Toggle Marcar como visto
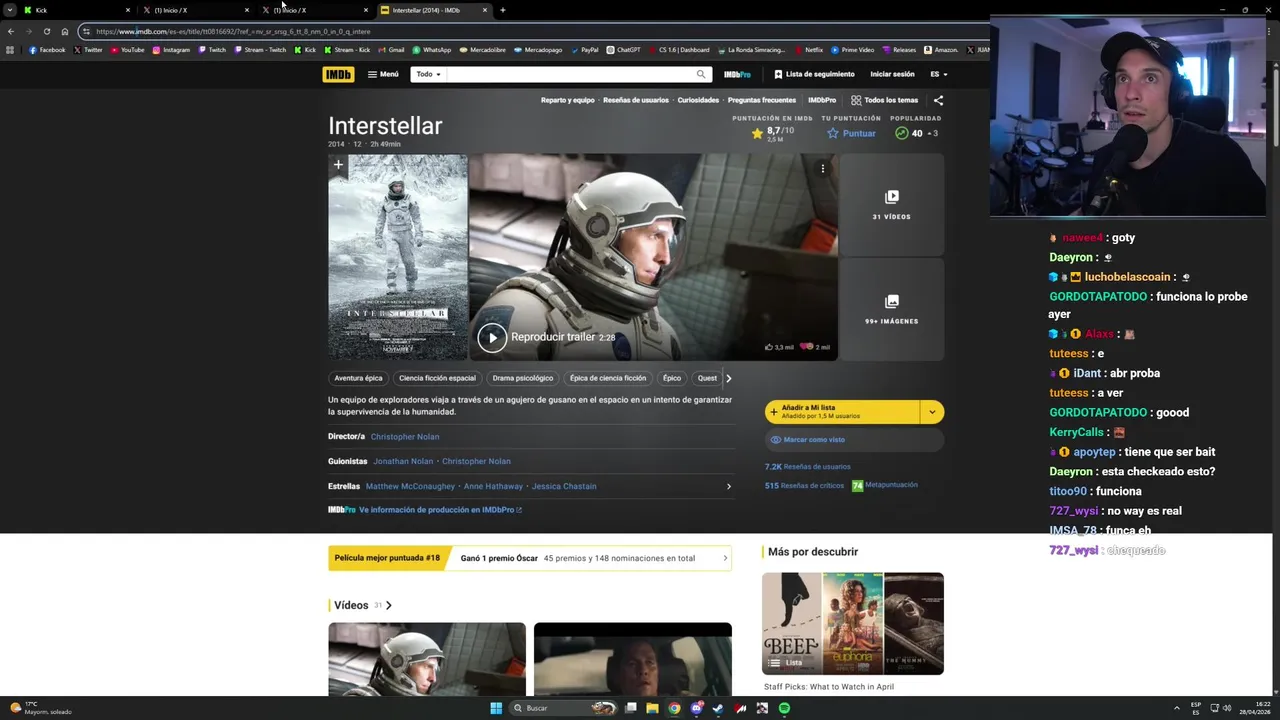1280x720 pixels. (x=854, y=440)
